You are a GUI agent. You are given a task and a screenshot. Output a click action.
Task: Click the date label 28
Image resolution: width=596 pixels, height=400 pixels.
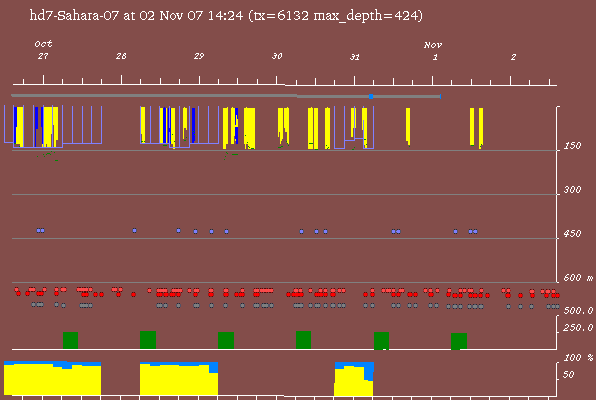point(121,56)
